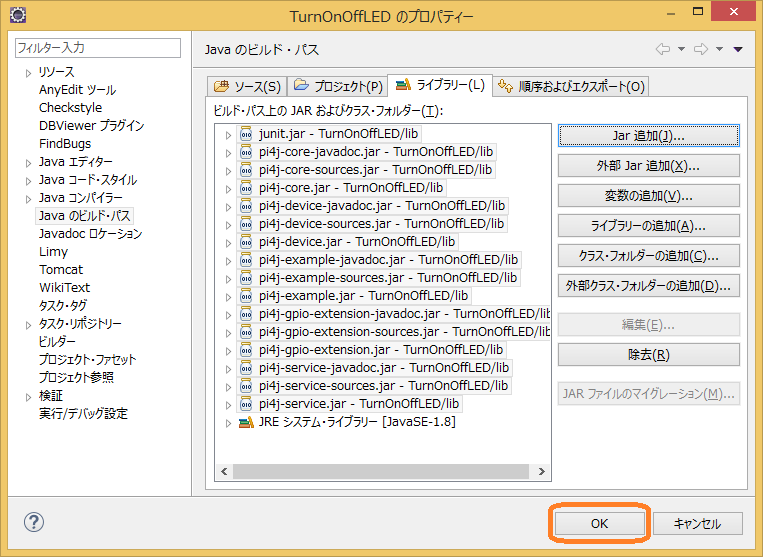Open the プロジェクト(P) tab
The height and width of the screenshot is (557, 763).
point(338,87)
